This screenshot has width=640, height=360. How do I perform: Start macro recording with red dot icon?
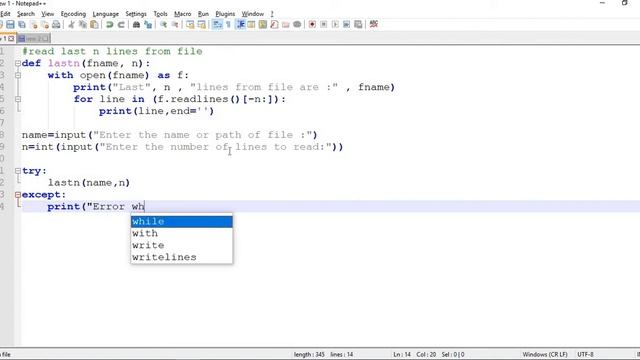pos(312,24)
